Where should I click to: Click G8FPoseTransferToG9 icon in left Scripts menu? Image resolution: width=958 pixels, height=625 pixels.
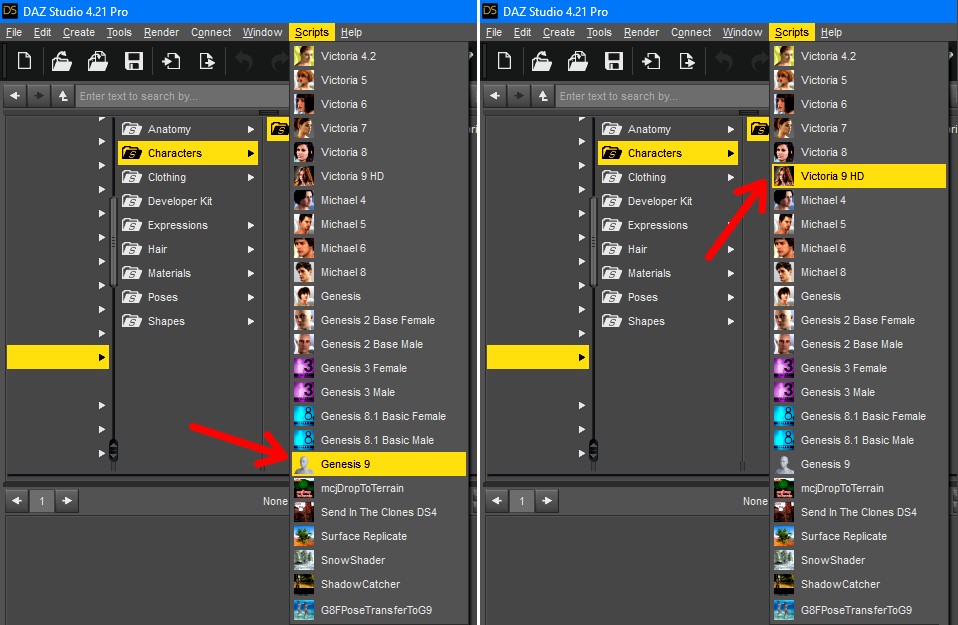coord(304,610)
